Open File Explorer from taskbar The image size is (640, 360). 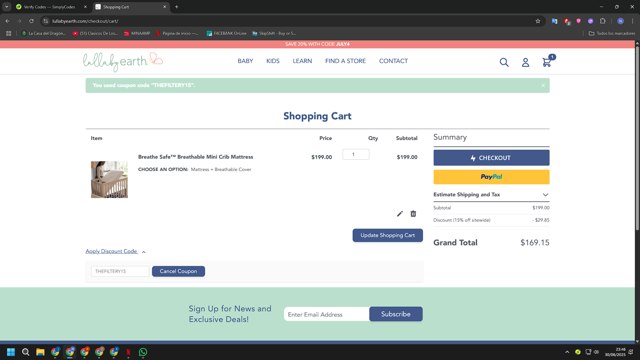(40, 352)
